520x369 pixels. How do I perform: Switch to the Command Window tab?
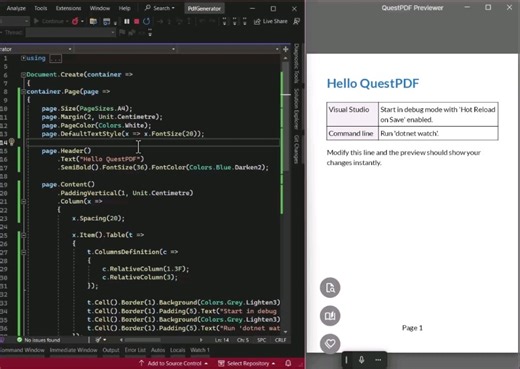click(22, 350)
